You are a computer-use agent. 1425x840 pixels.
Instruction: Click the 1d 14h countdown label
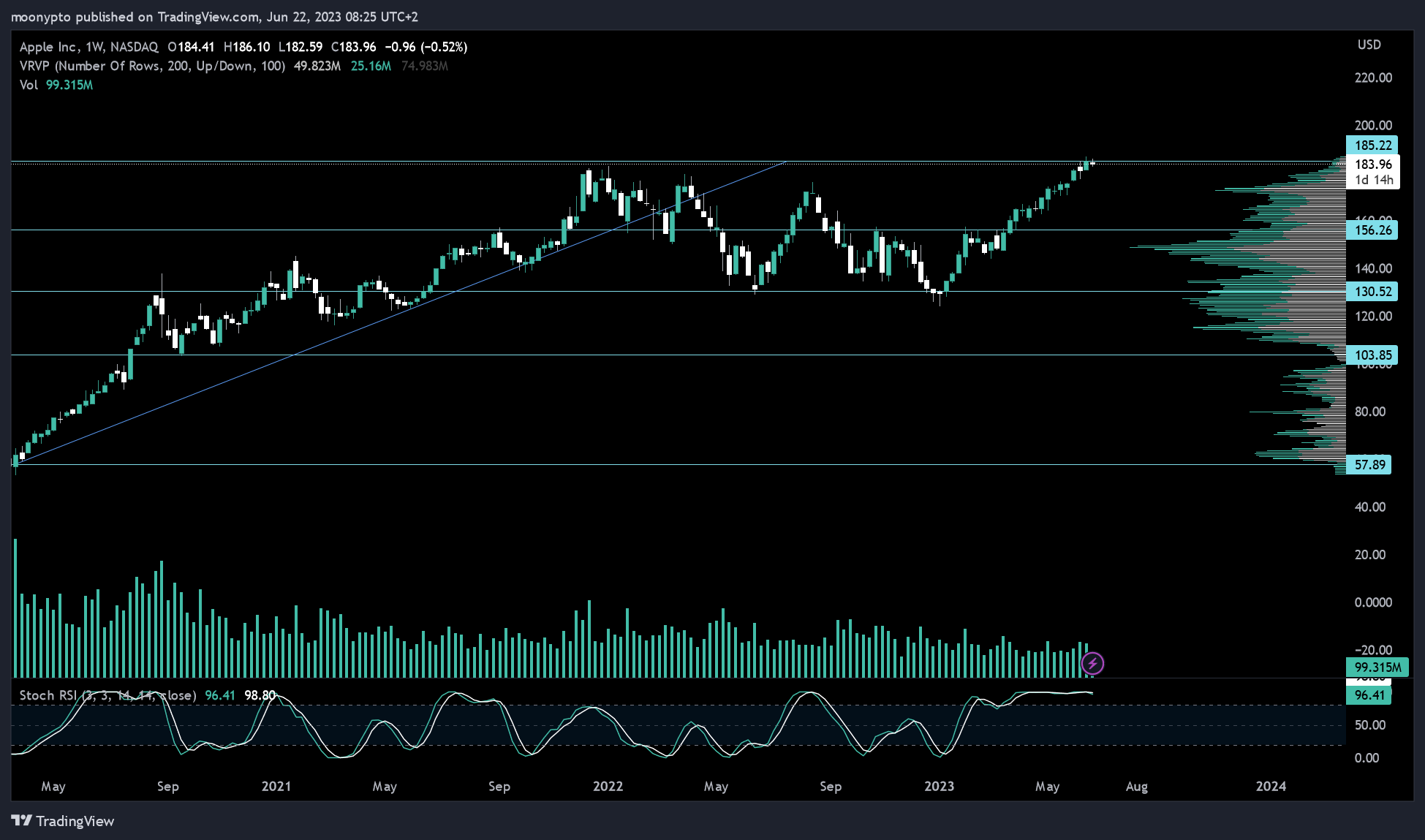click(x=1374, y=180)
